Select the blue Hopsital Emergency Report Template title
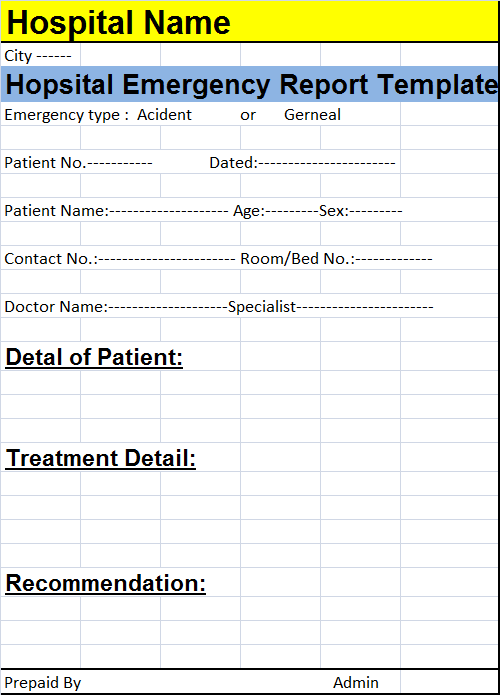Image resolution: width=500 pixels, height=695 pixels. click(x=250, y=84)
